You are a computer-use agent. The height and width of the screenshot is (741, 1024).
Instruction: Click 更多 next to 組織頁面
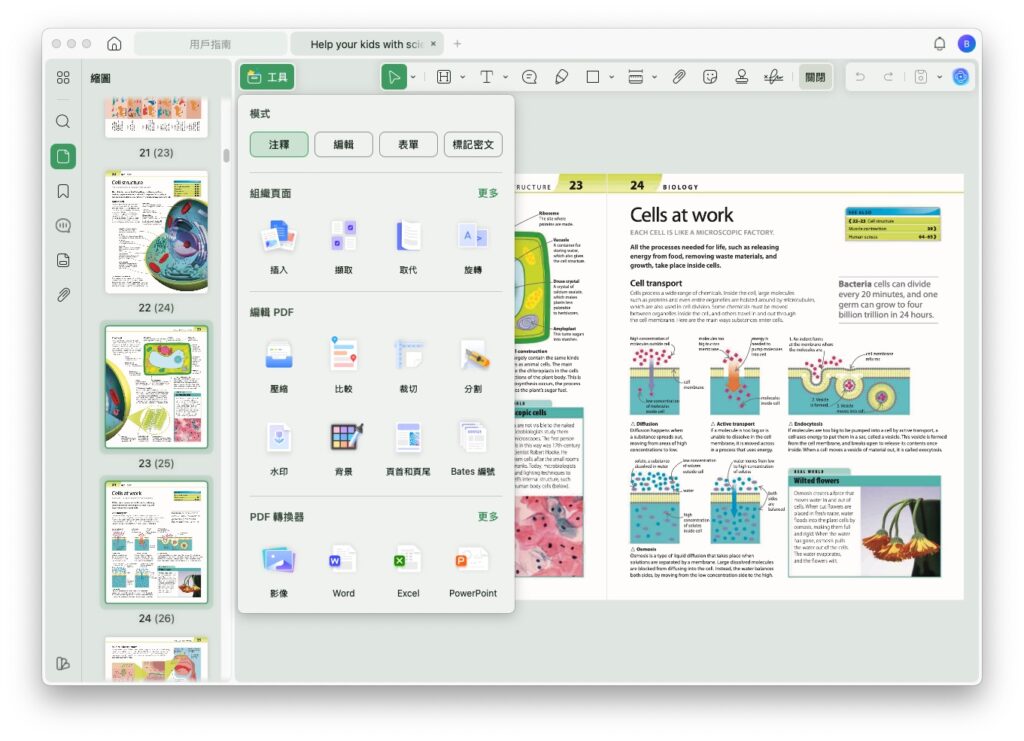(x=488, y=193)
